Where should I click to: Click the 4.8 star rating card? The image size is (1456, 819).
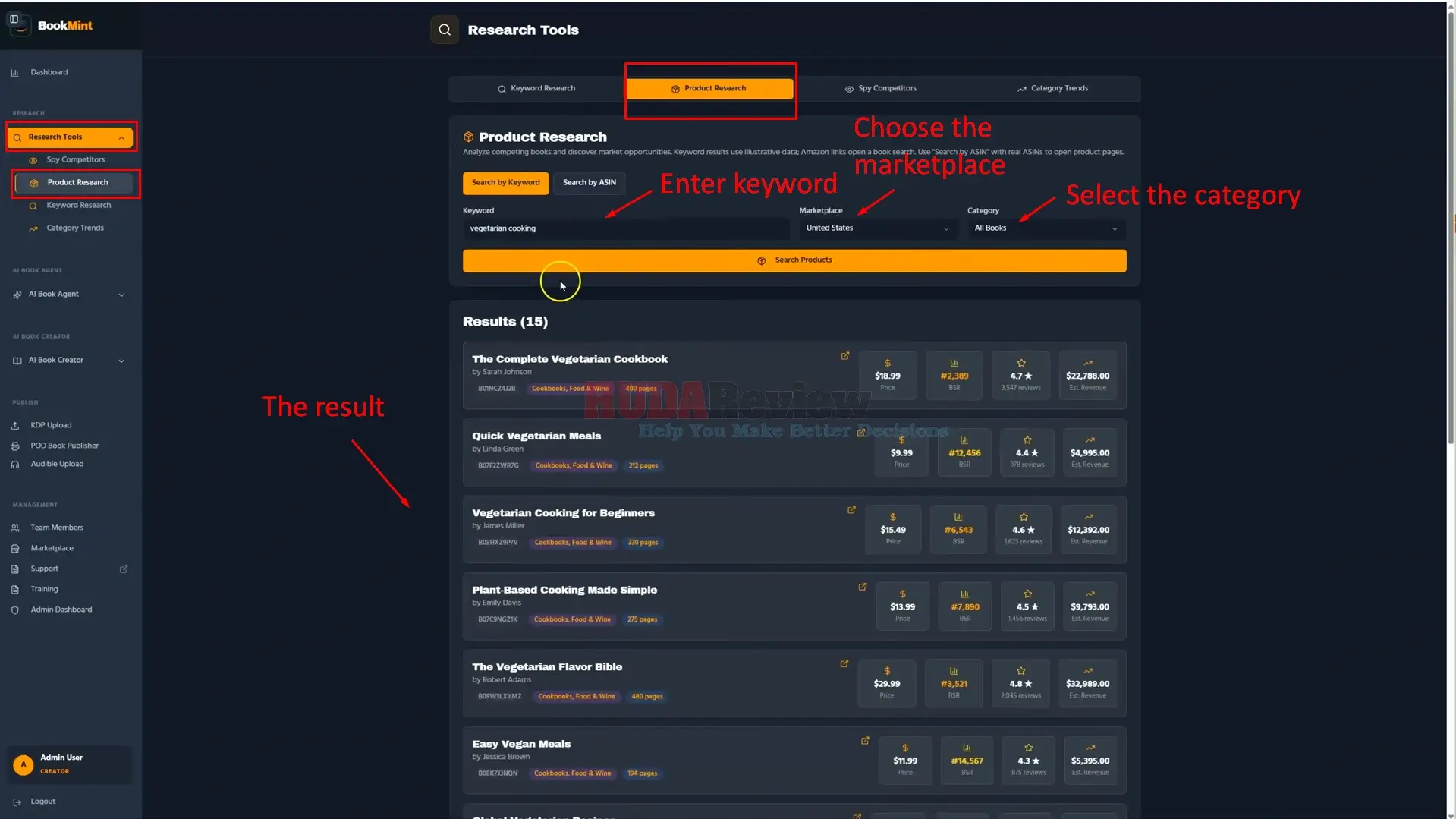[1020, 683]
